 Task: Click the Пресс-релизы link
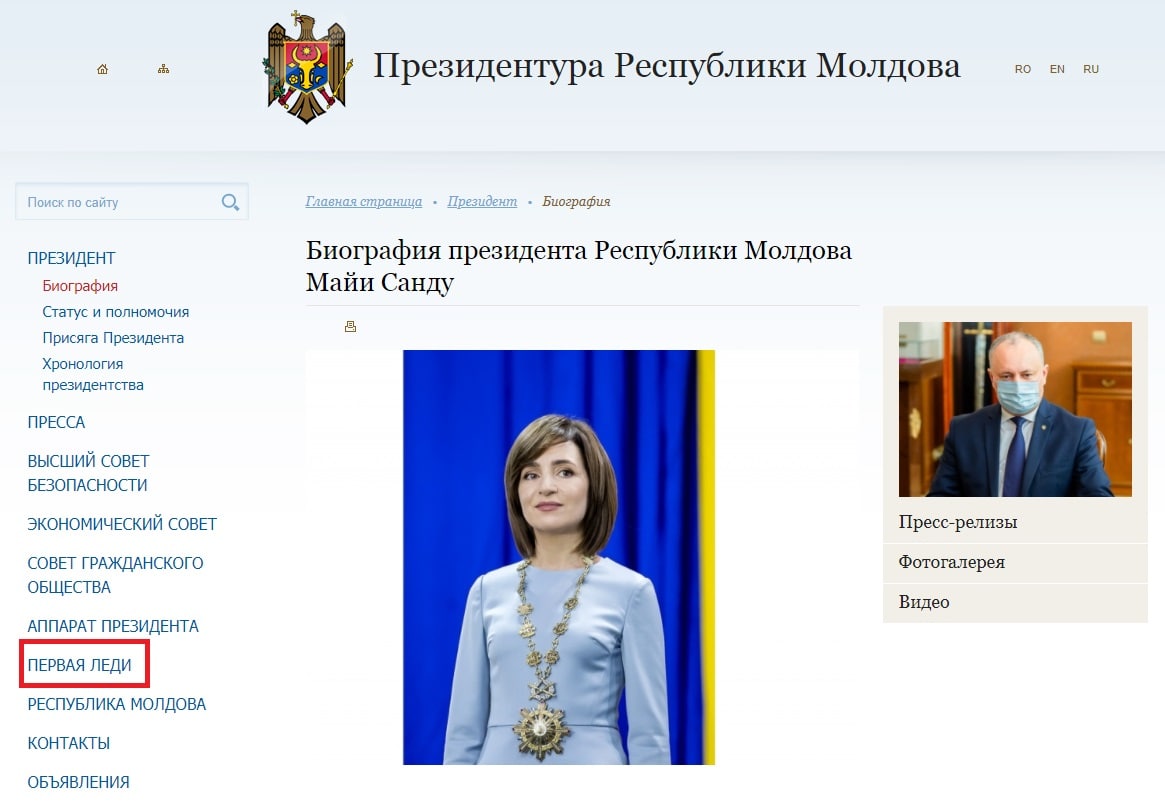(x=958, y=522)
